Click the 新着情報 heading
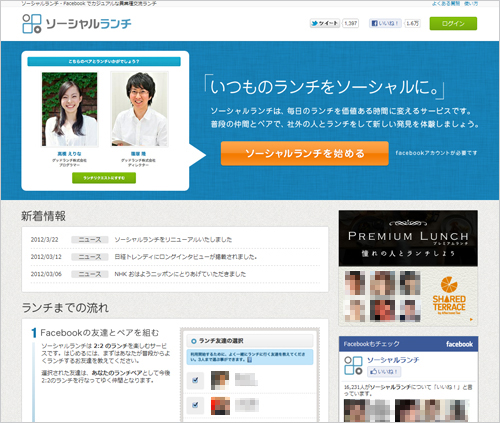The width and height of the screenshot is (500, 423). tap(43, 216)
